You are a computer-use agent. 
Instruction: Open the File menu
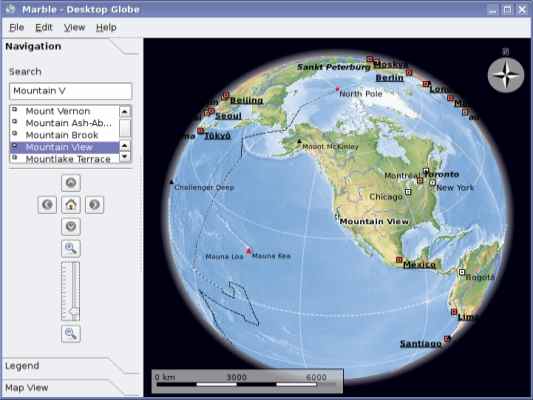[17, 28]
